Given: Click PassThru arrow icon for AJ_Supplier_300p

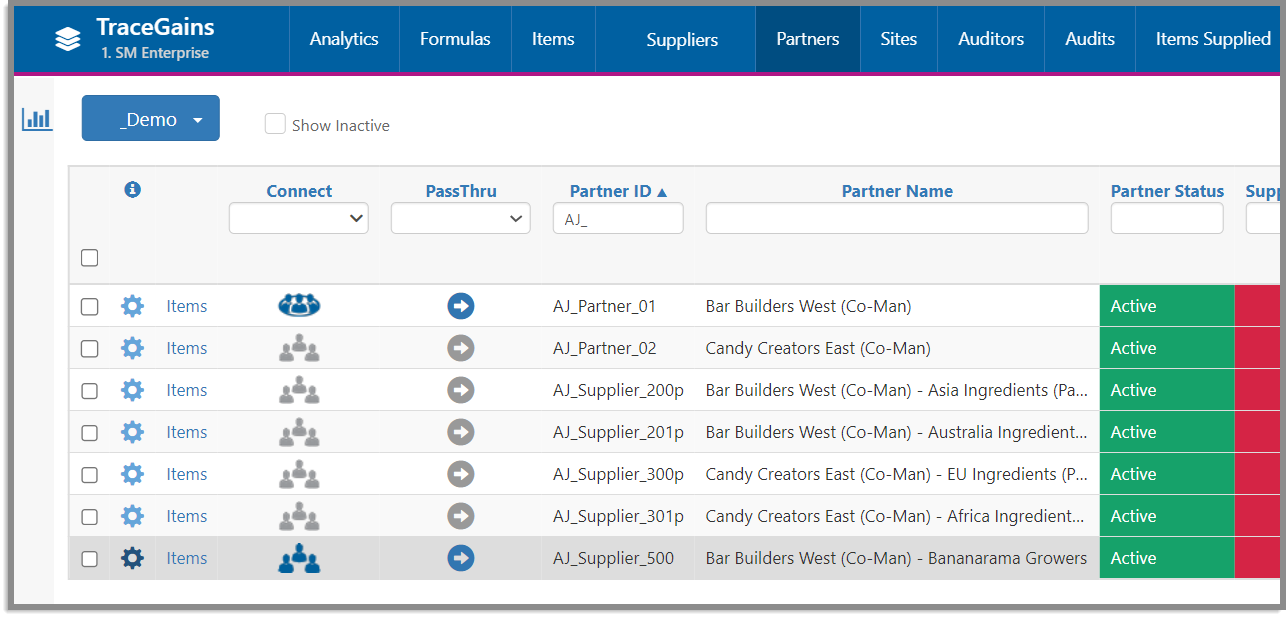Looking at the screenshot, I should [x=461, y=474].
